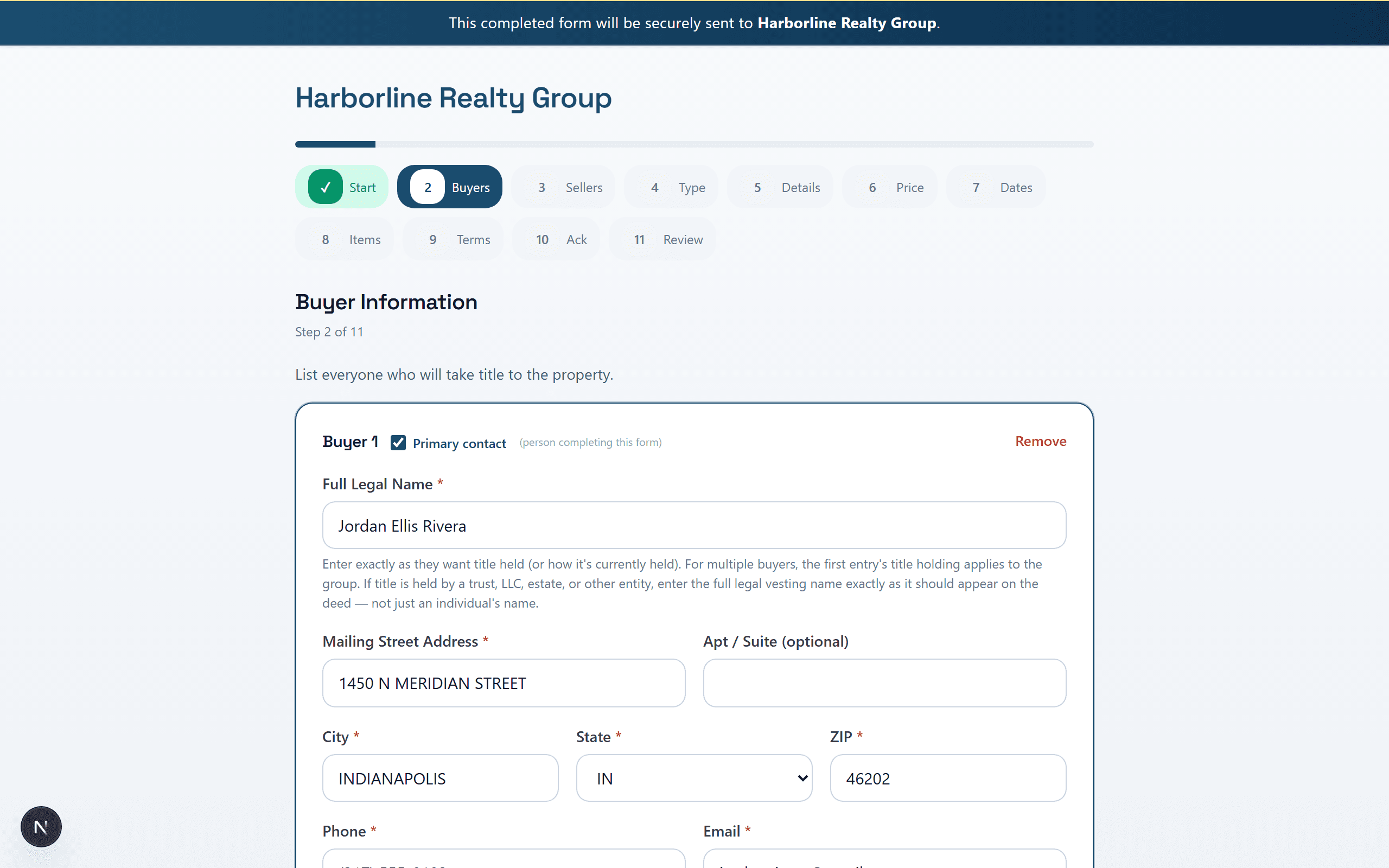Image resolution: width=1389 pixels, height=868 pixels.
Task: Click the 'Step 2 of 11' text
Action: pos(329,332)
